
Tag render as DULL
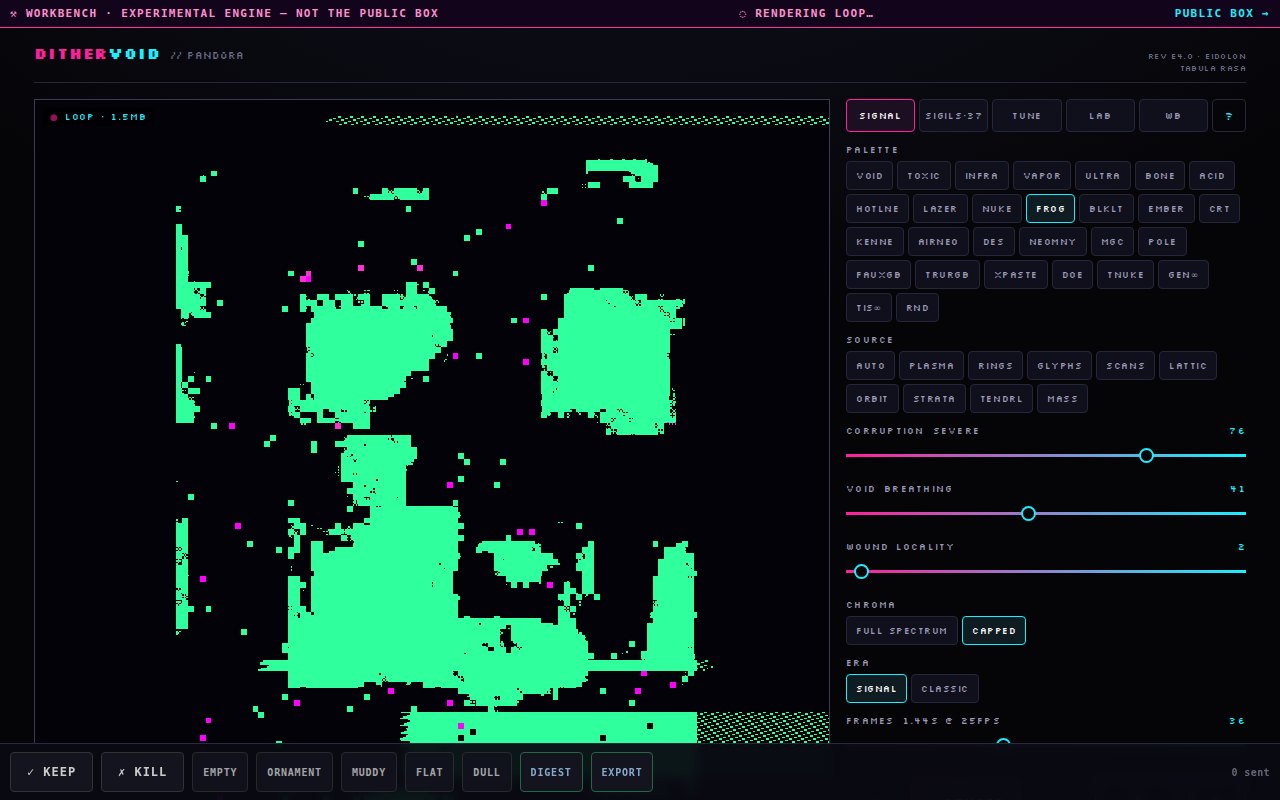(x=487, y=772)
